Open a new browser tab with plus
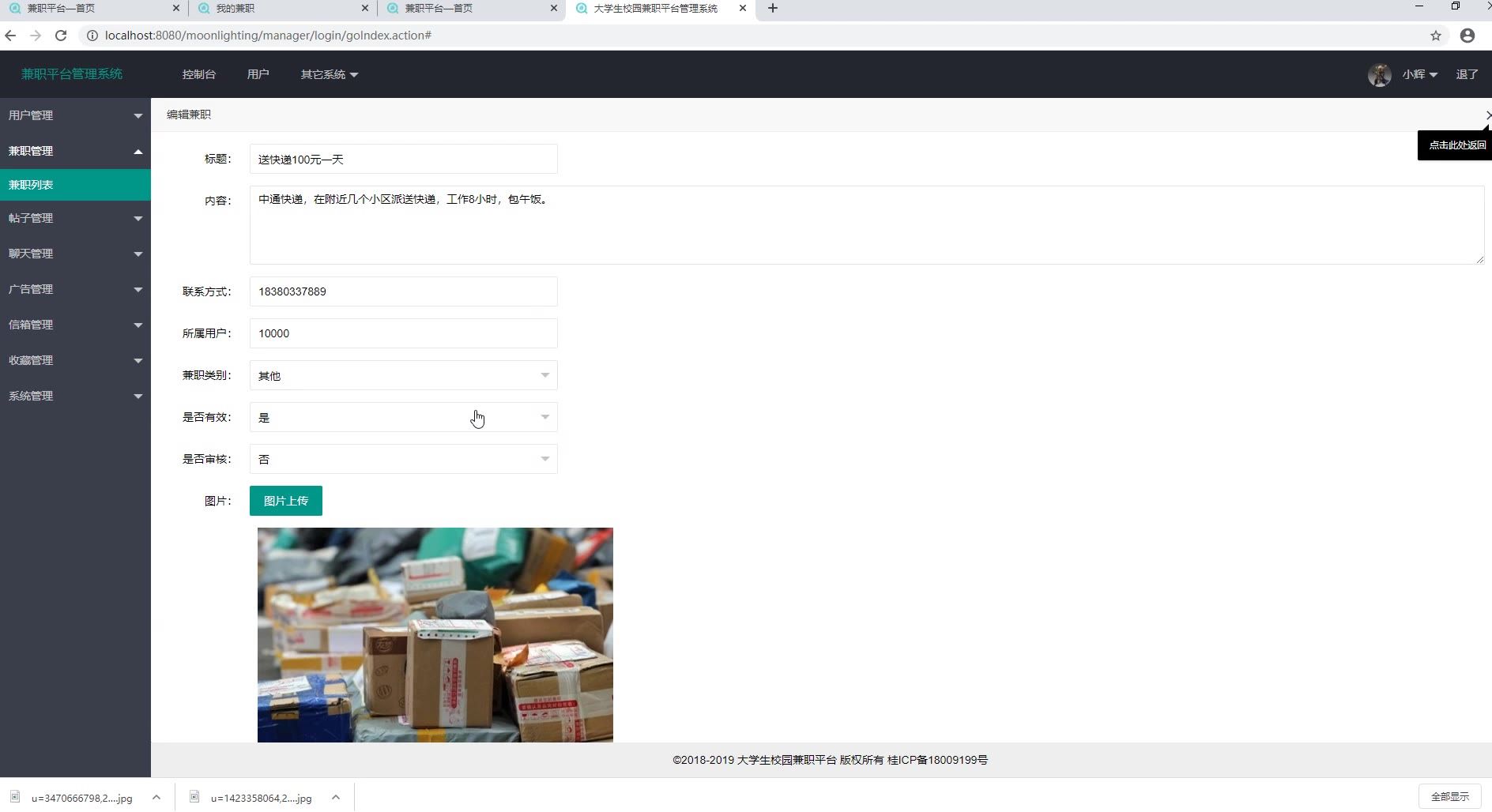This screenshot has width=1492, height=812. (773, 8)
